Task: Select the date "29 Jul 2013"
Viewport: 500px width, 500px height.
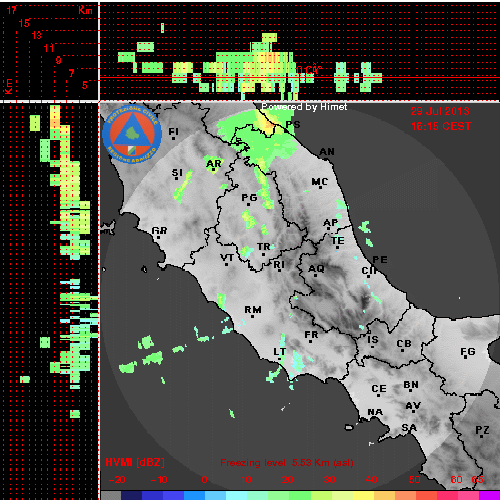Action: [440, 111]
